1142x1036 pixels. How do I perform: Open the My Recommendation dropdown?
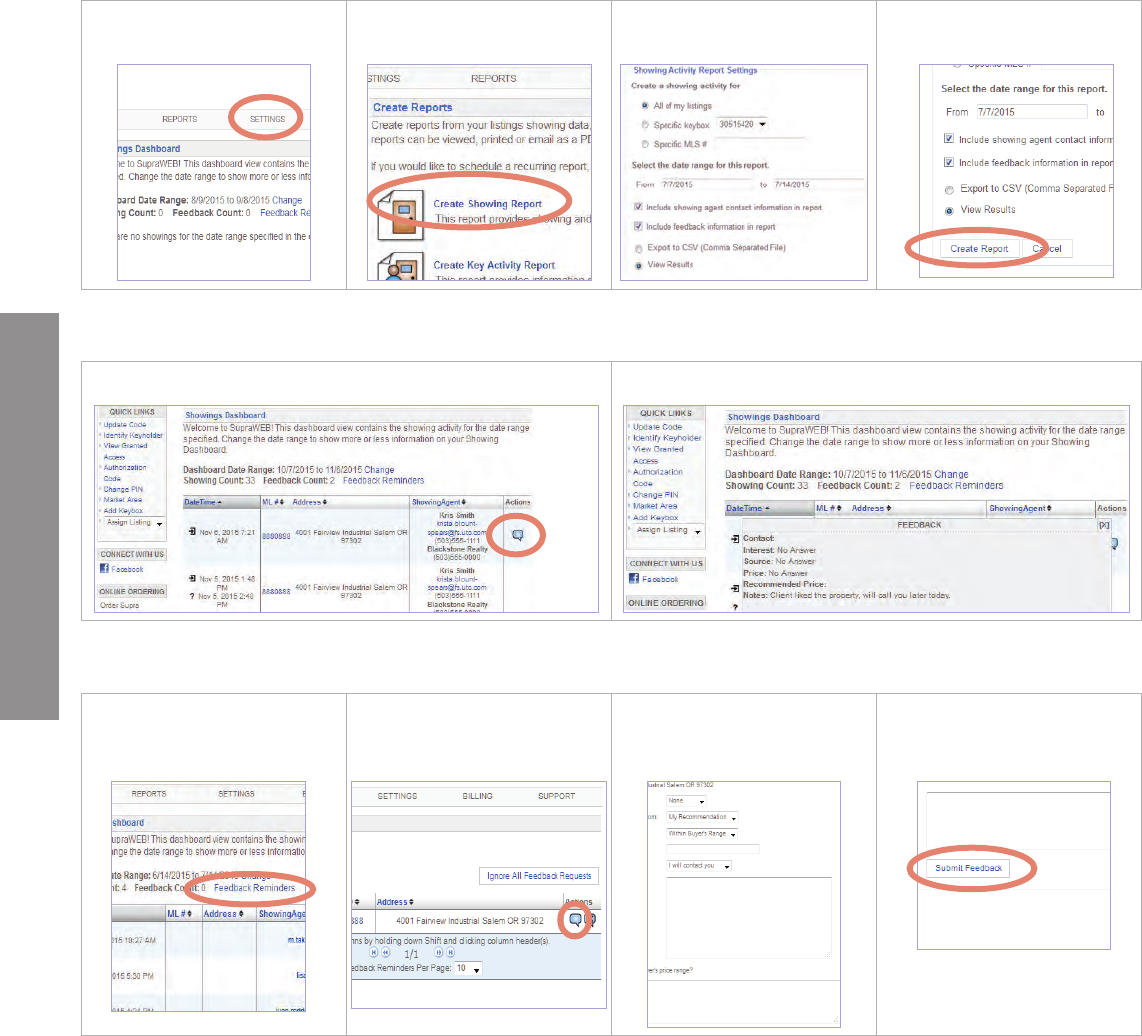(702, 817)
